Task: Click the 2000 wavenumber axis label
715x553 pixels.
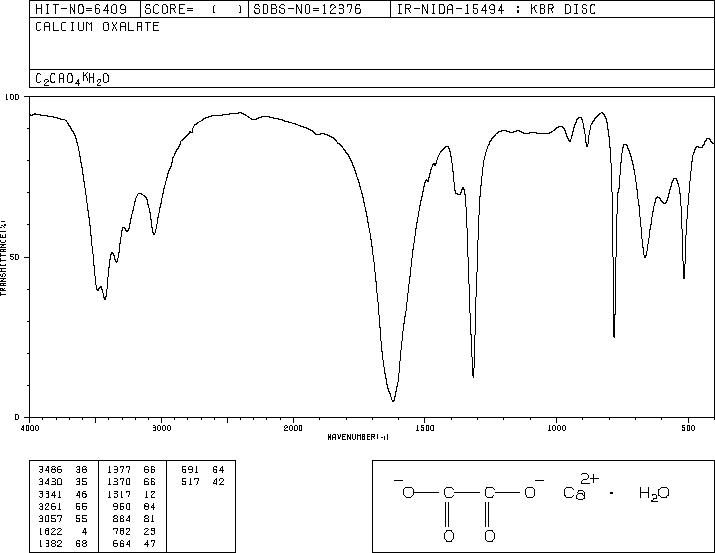Action: pos(293,428)
